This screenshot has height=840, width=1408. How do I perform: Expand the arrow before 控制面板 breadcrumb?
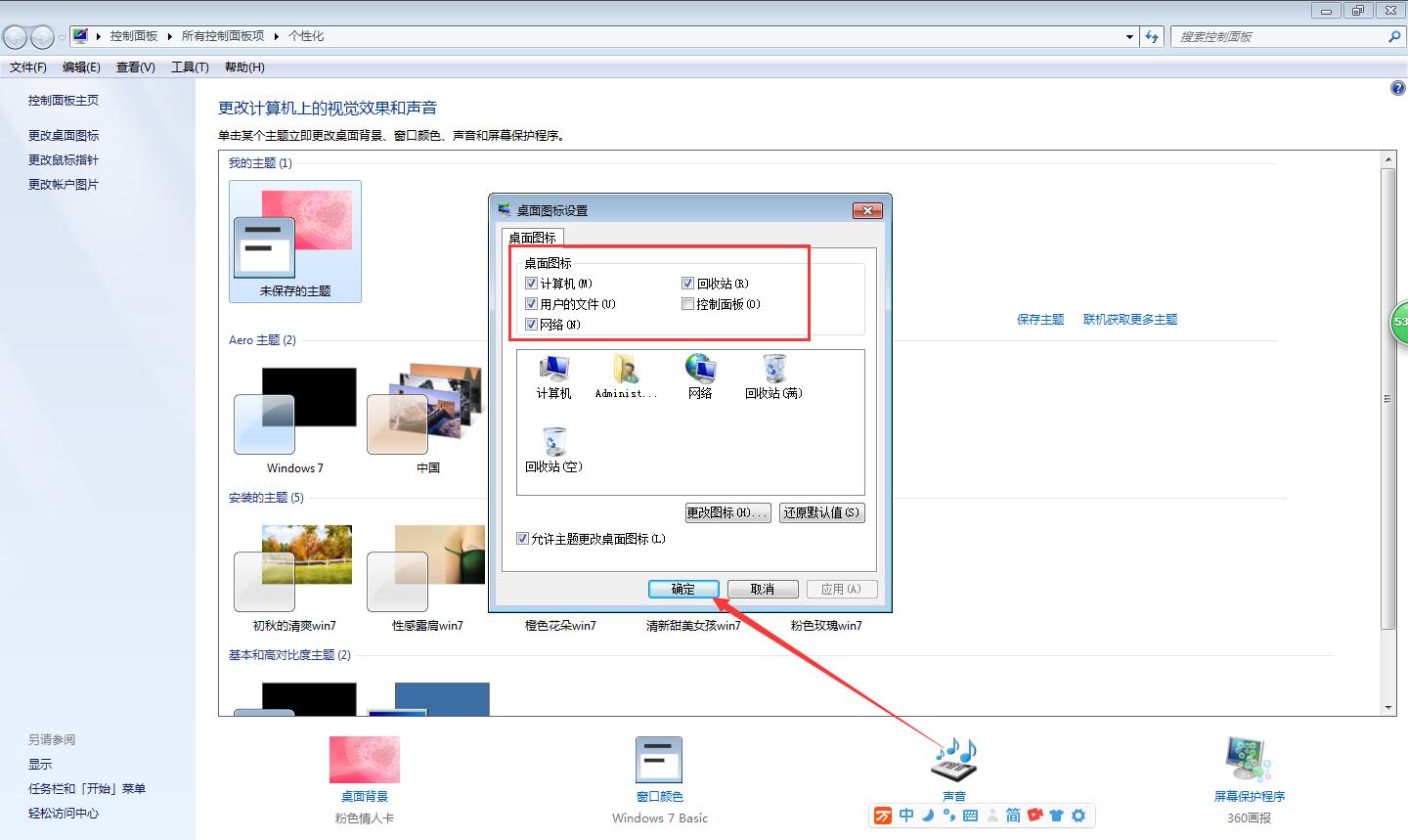(99, 36)
